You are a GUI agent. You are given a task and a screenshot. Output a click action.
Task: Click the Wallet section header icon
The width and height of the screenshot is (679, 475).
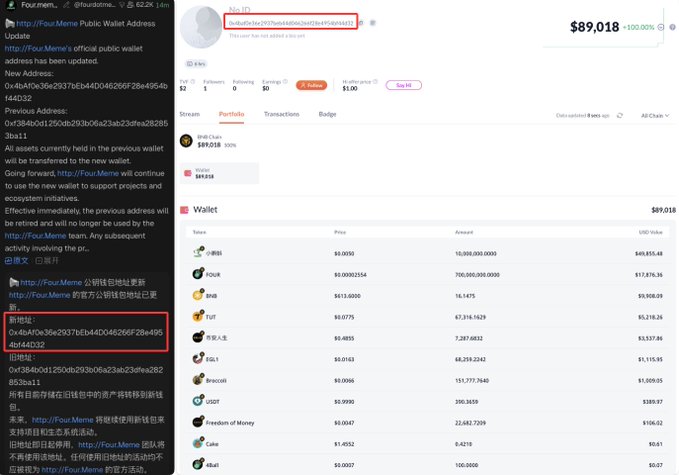(x=184, y=210)
